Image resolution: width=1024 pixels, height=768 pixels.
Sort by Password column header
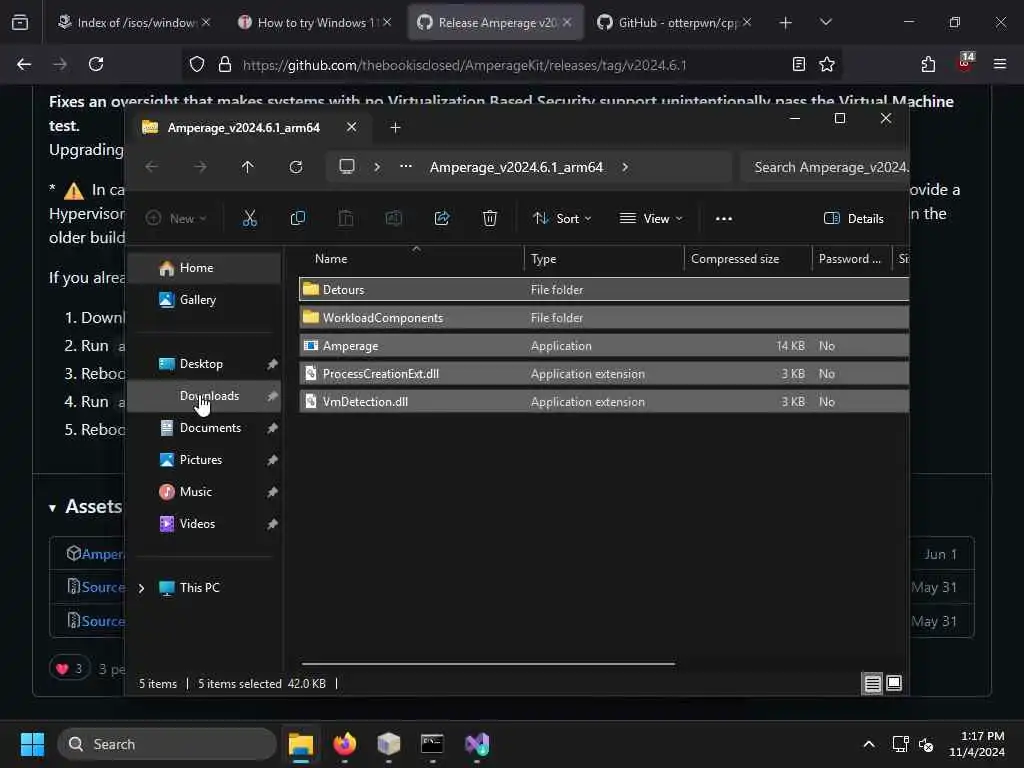click(x=852, y=259)
